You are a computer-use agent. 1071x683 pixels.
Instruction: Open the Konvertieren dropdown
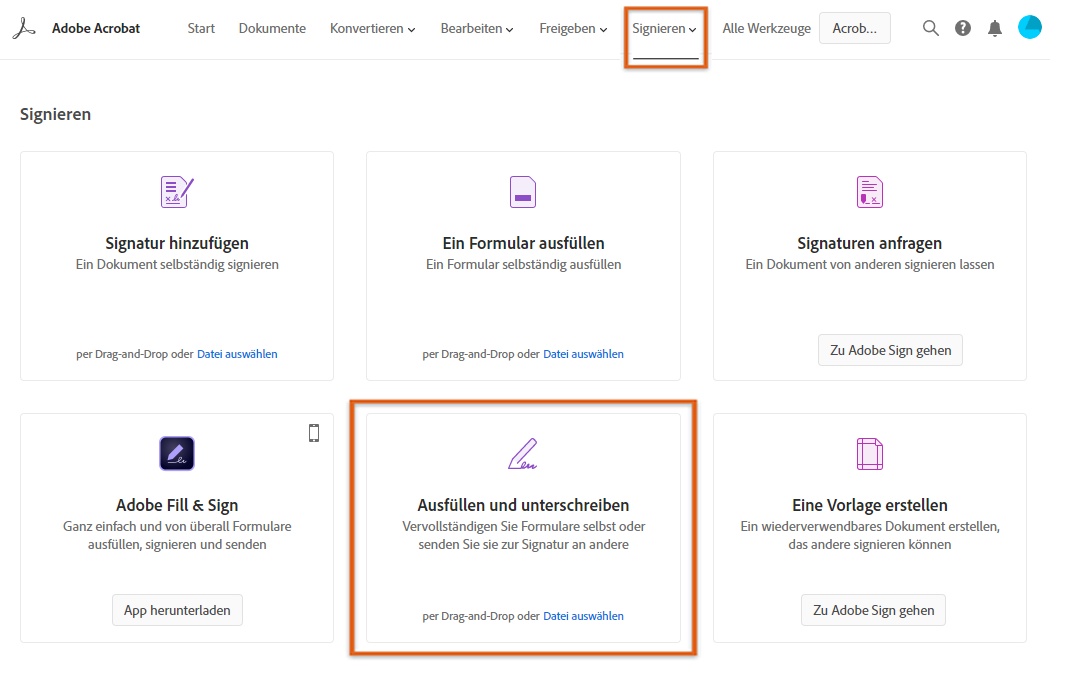(372, 28)
